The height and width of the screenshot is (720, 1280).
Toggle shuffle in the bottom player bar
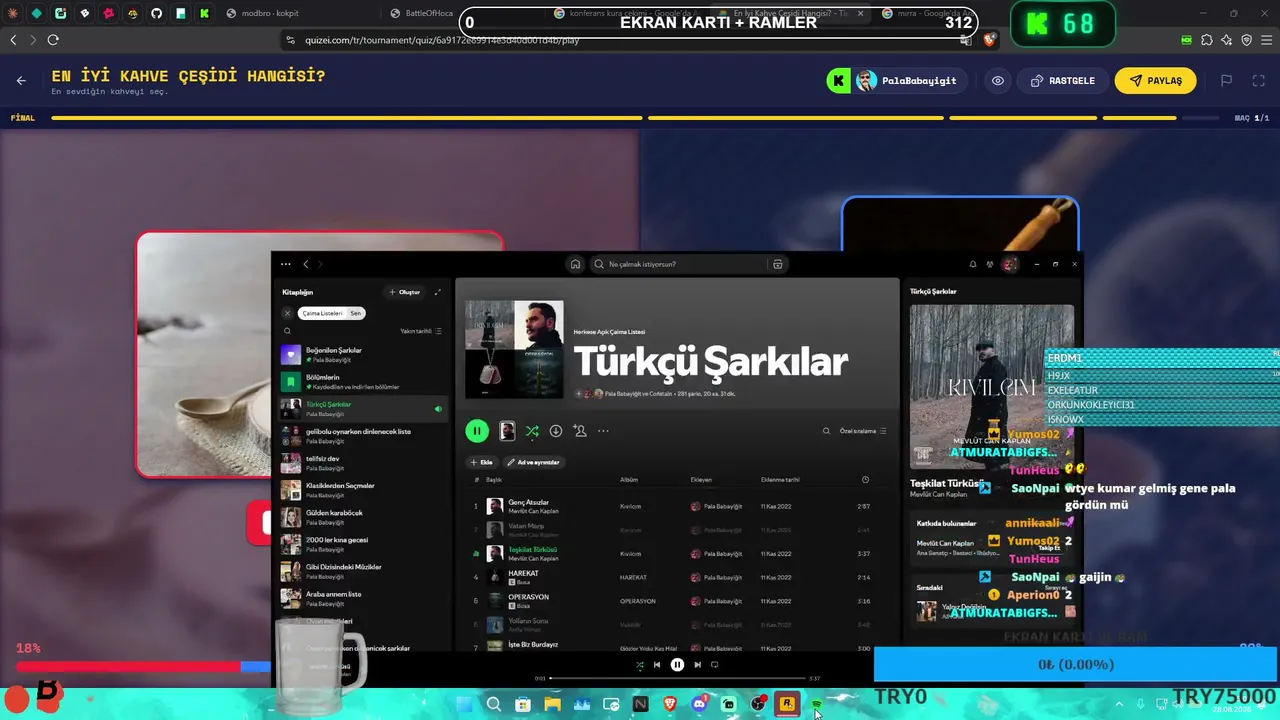[x=640, y=665]
